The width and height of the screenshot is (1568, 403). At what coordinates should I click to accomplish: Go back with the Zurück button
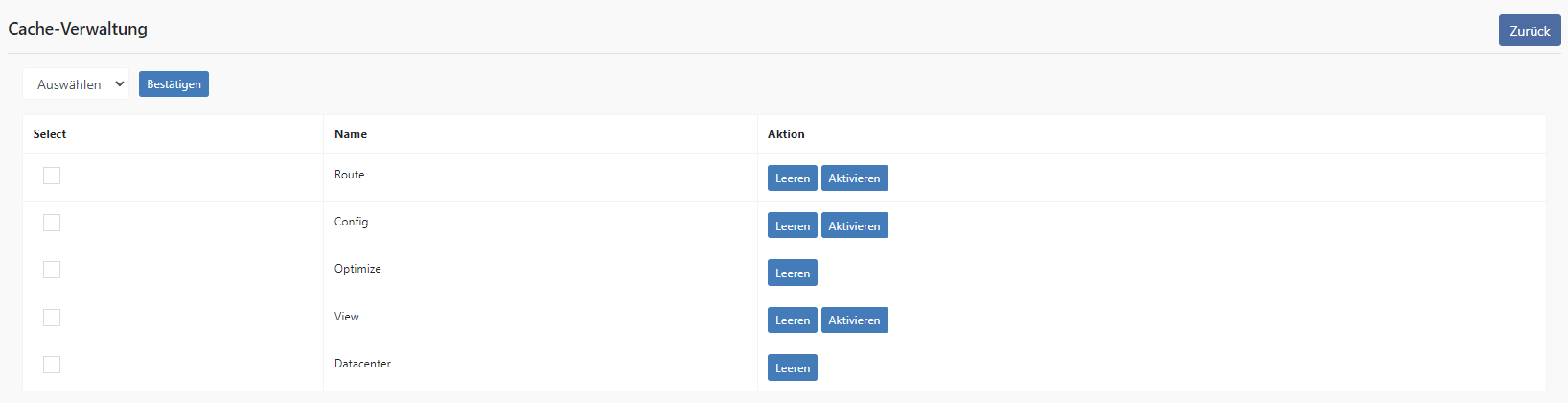1530,31
